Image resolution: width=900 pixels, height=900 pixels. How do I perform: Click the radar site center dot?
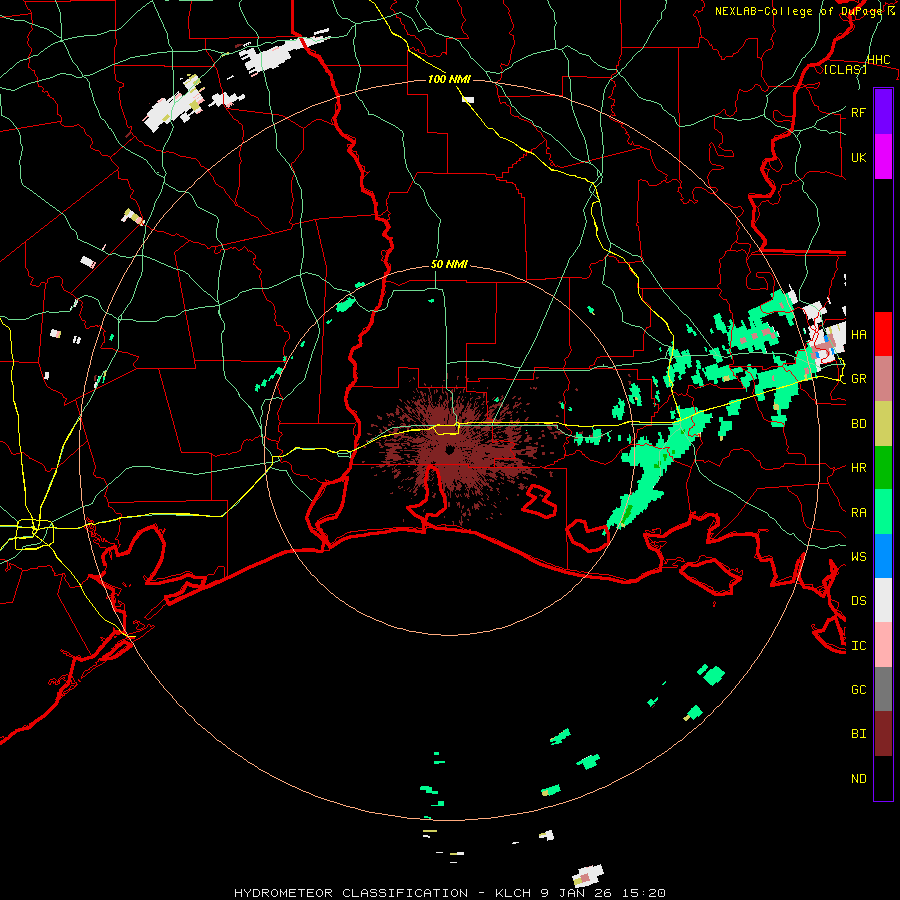pyautogui.click(x=449, y=449)
